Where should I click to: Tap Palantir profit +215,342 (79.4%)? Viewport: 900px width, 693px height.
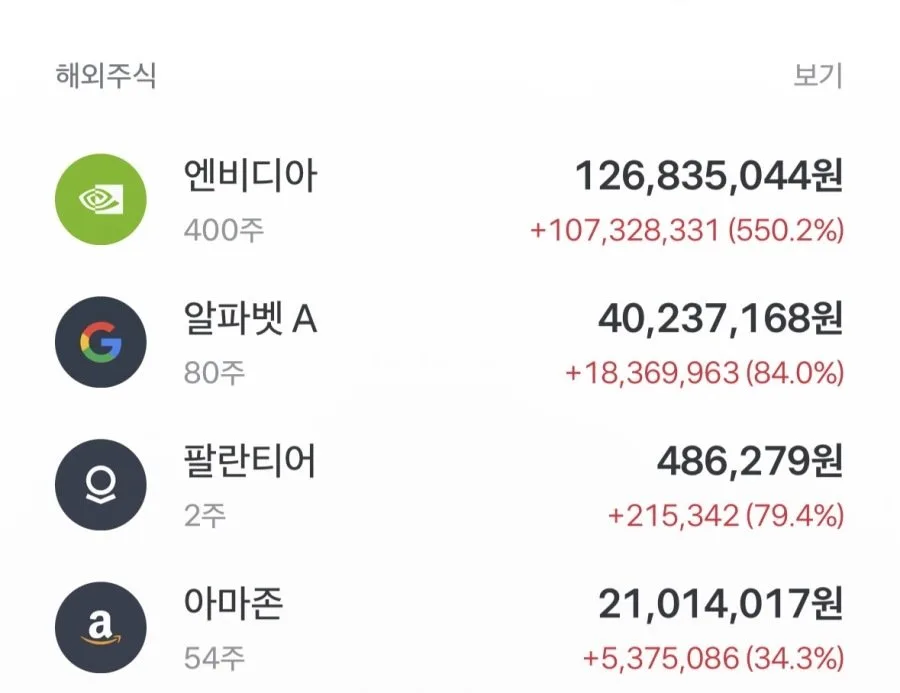(x=726, y=516)
